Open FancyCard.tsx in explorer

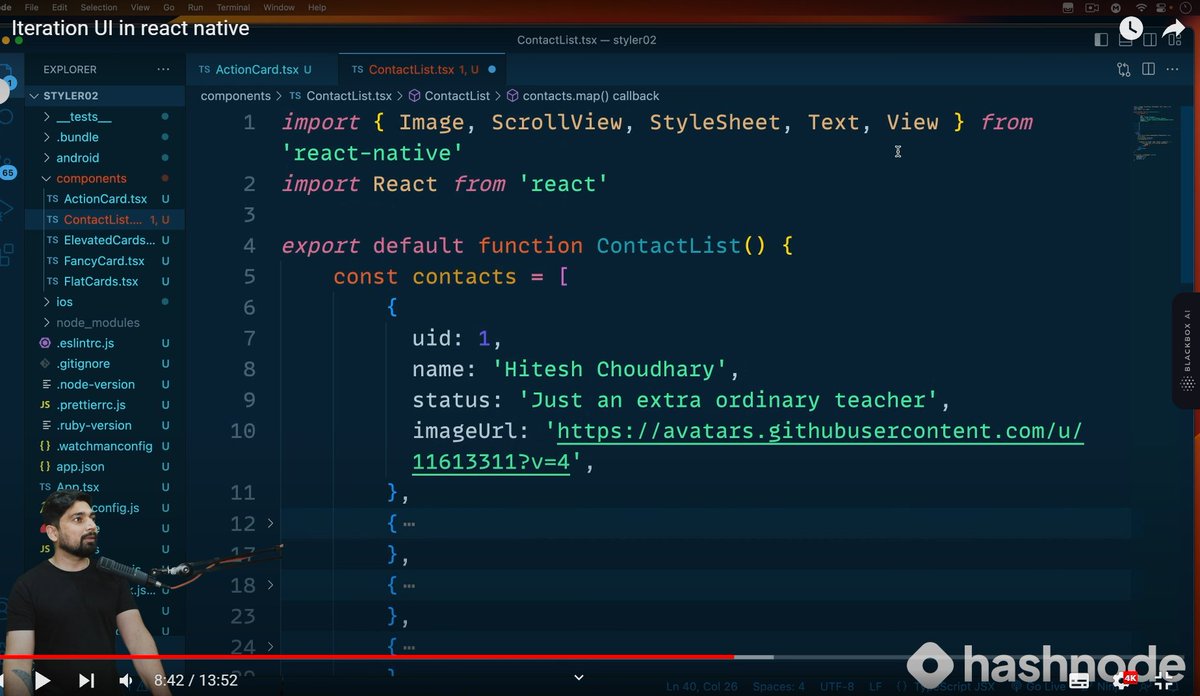point(104,260)
